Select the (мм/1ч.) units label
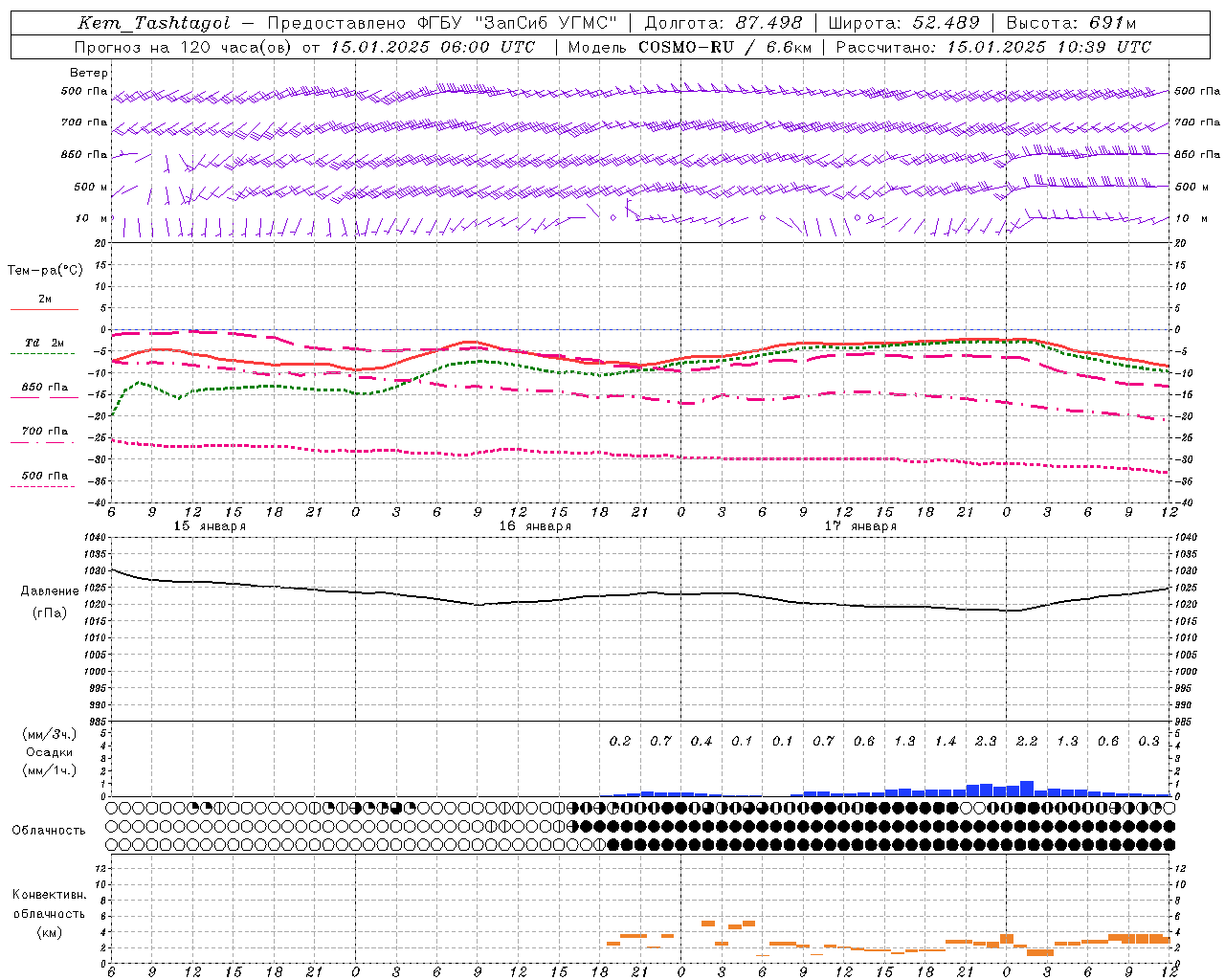Viewport: 1225px width, 980px height. pyautogui.click(x=50, y=770)
